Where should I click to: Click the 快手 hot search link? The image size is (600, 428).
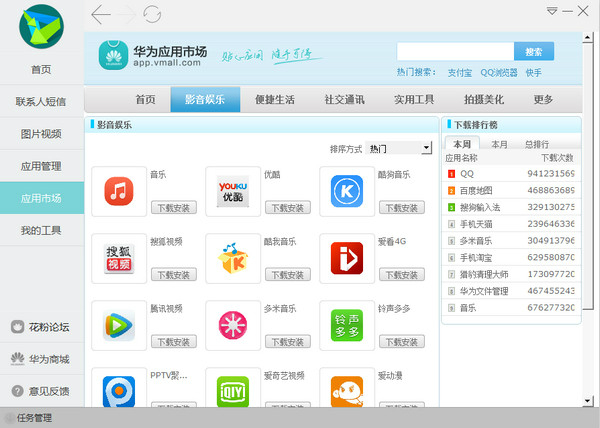pyautogui.click(x=533, y=73)
